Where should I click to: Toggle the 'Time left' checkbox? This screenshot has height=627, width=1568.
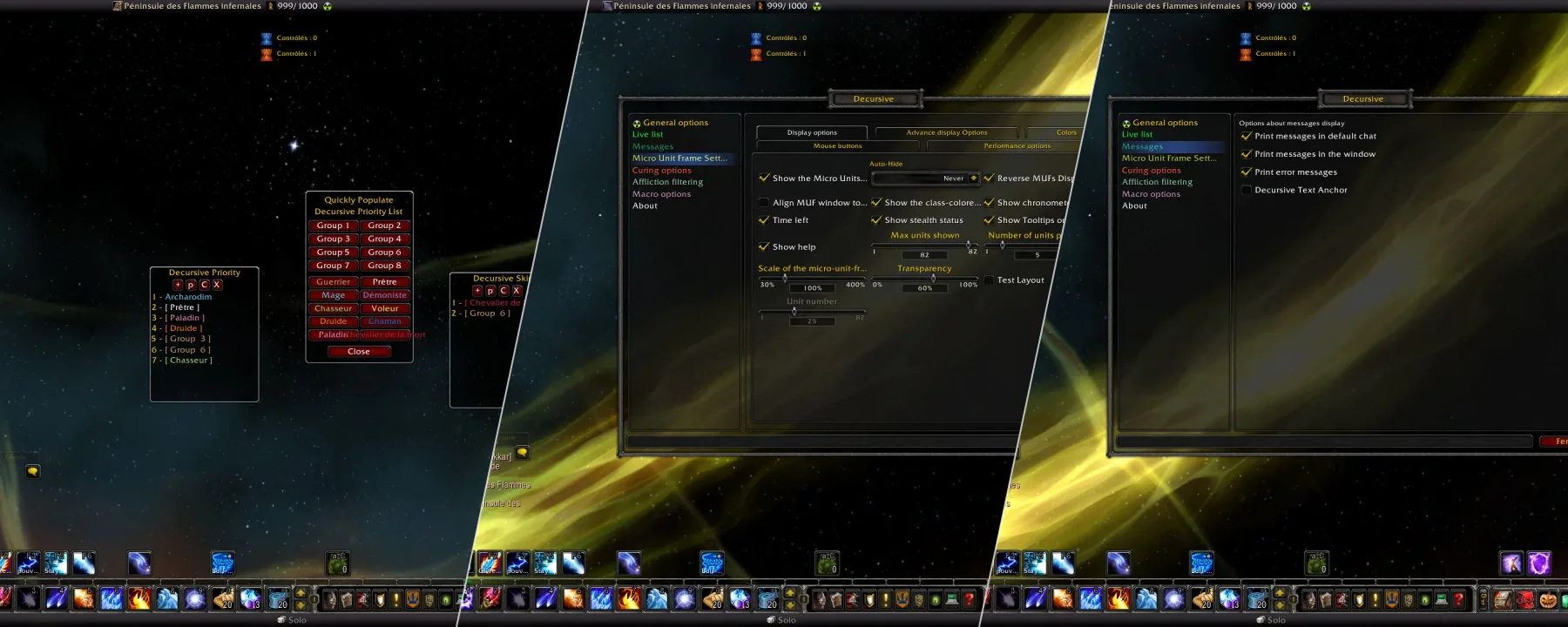tap(764, 220)
